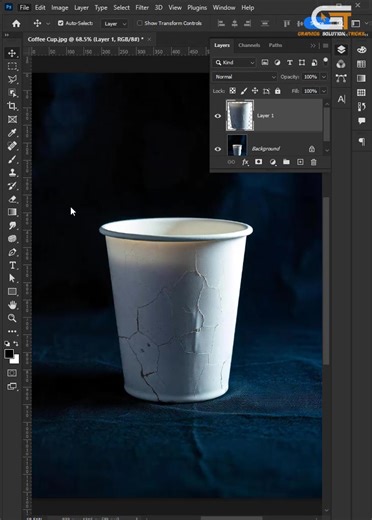Select the Smudge tool
Screen dimensions: 372x520
pos(12,225)
